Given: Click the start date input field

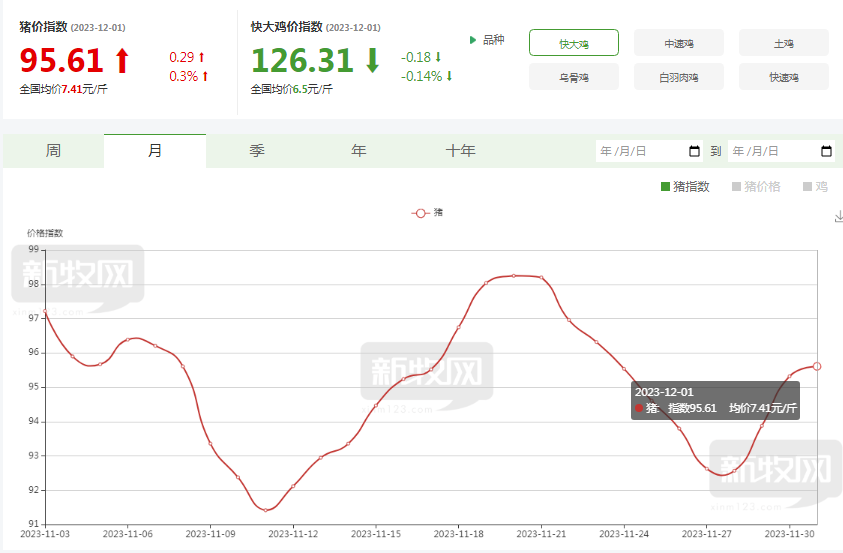Looking at the screenshot, I should click(640, 151).
